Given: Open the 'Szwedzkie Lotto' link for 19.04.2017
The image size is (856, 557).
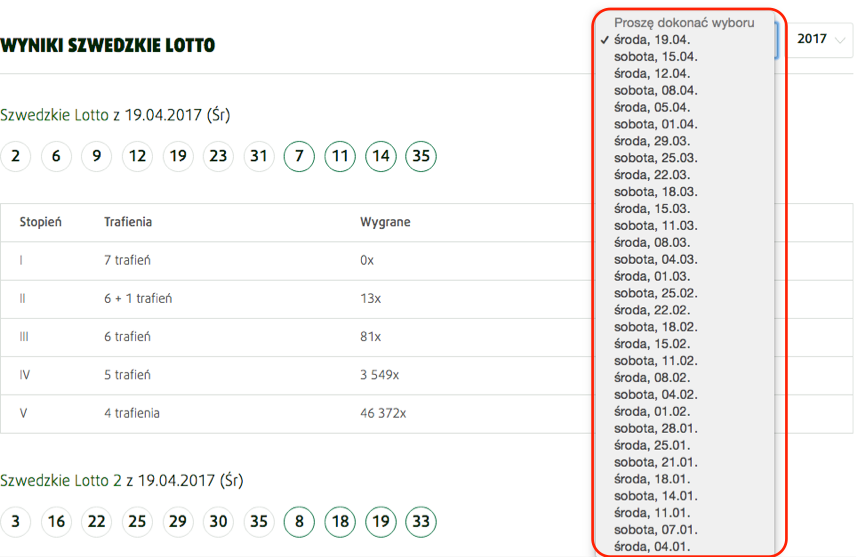Looking at the screenshot, I should click(x=55, y=115).
